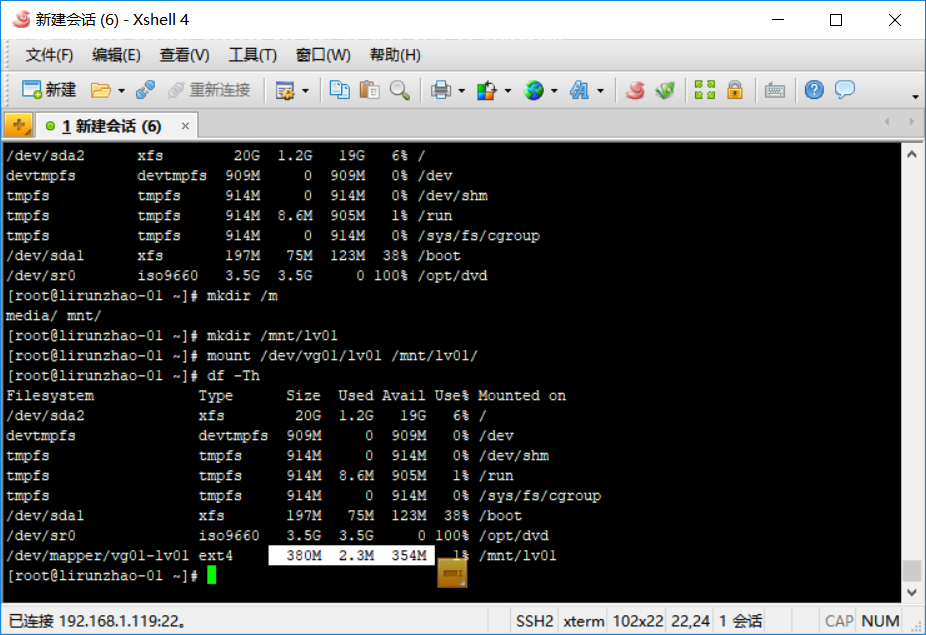
Task: Click the highlighted '380M' size value
Action: pos(304,555)
